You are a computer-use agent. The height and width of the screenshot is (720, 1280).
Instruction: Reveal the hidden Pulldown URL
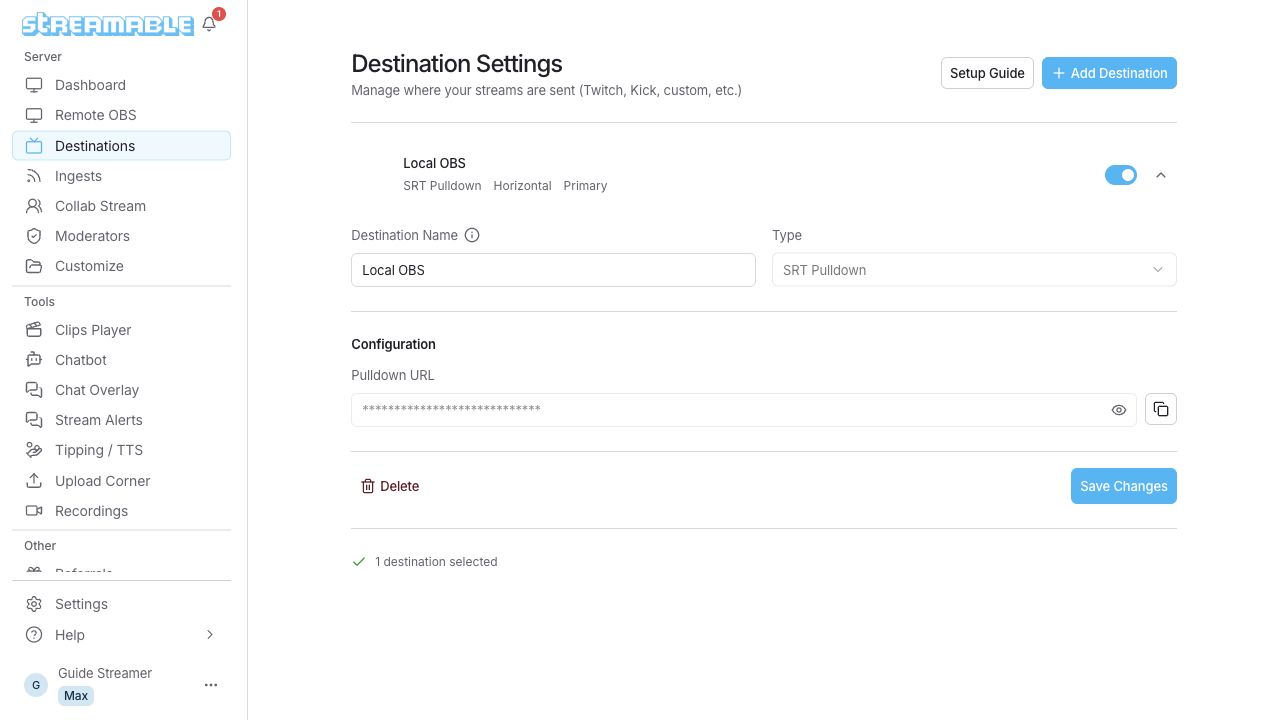pos(1119,410)
